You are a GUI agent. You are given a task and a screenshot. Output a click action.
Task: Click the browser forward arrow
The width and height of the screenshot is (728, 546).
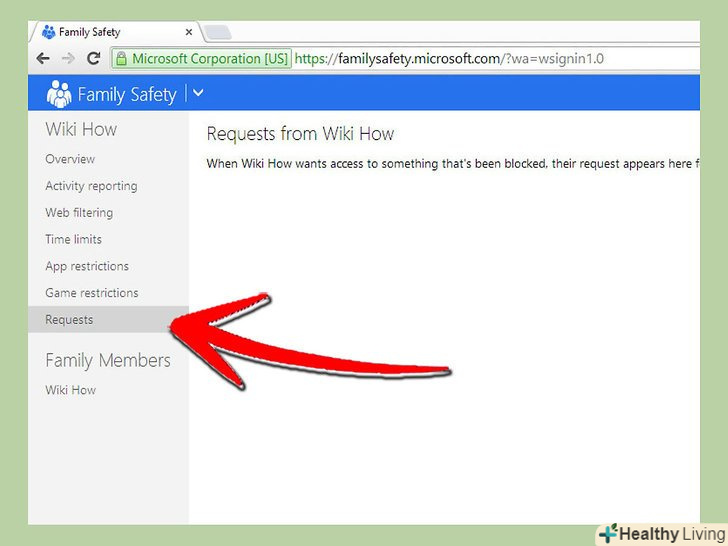tap(68, 58)
